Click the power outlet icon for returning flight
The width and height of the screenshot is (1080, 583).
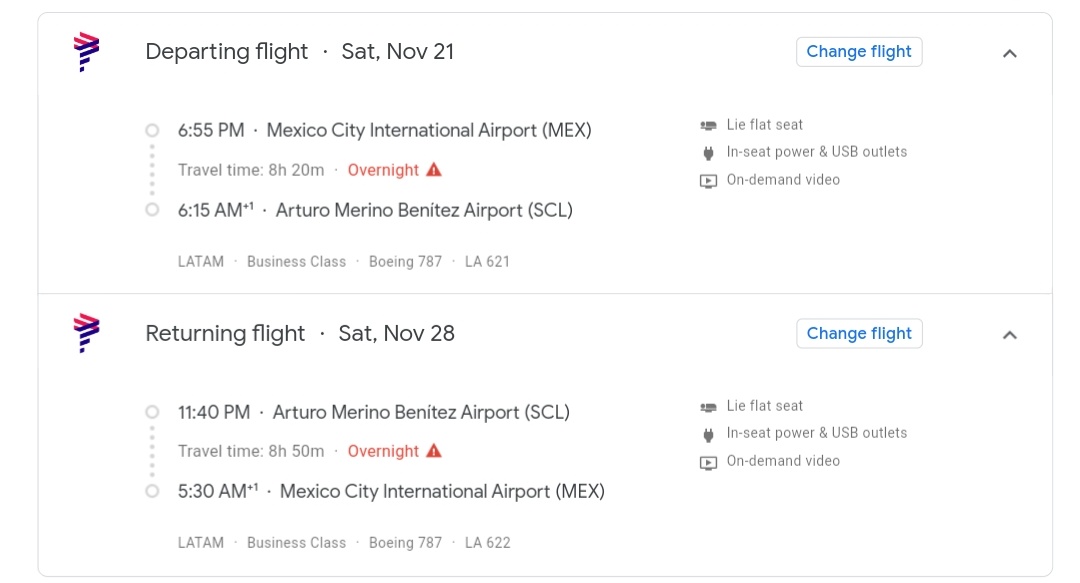(709, 434)
